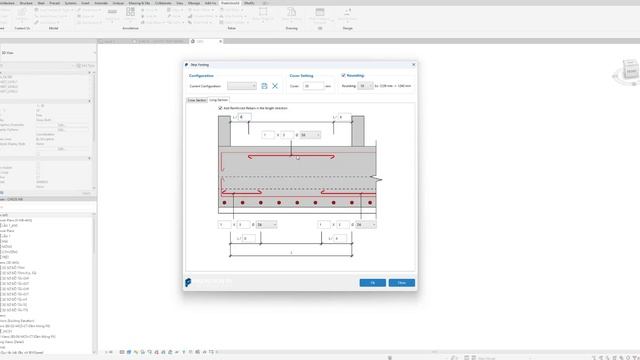The height and width of the screenshot is (360, 640).
Task: Toggle Add Reinforced Rebars in length direction
Action: tap(220, 108)
